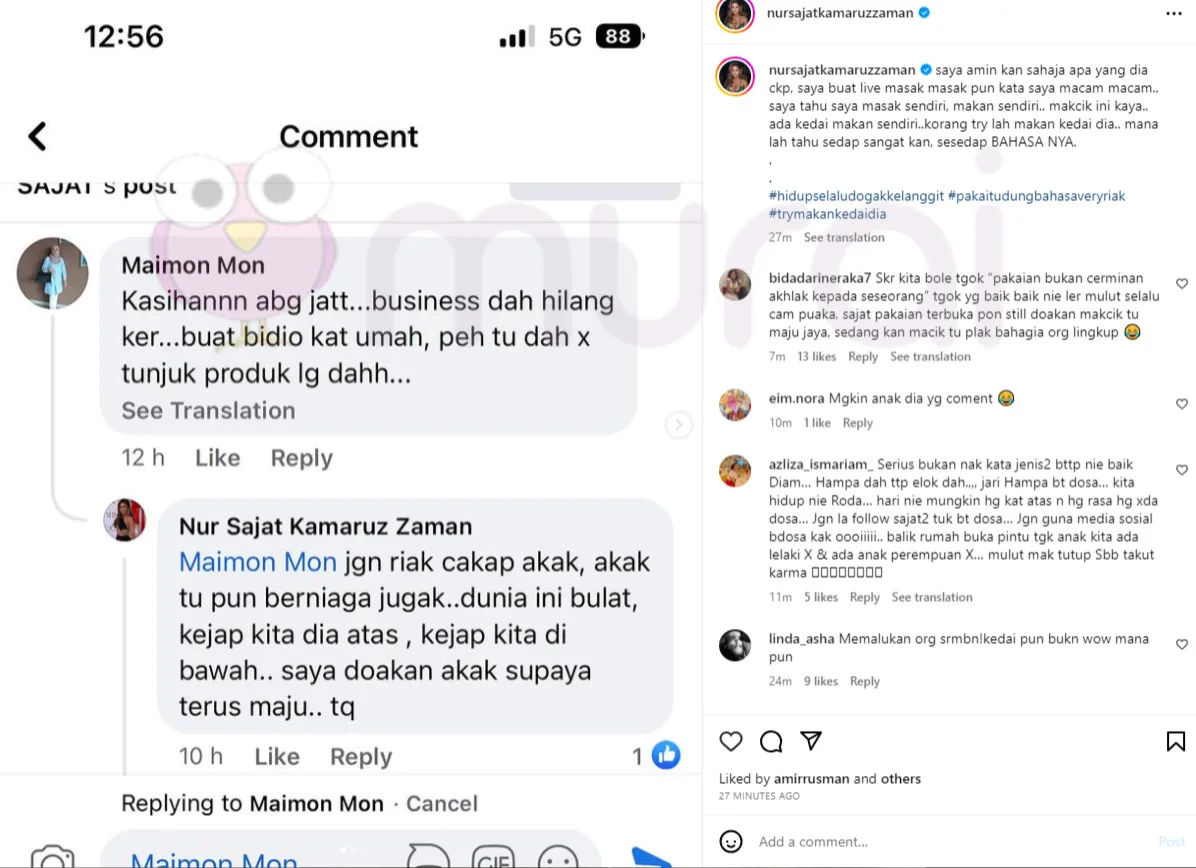This screenshot has height=868, width=1196.
Task: Toggle like heart on linda_asha comment
Action: pyautogui.click(x=1182, y=645)
